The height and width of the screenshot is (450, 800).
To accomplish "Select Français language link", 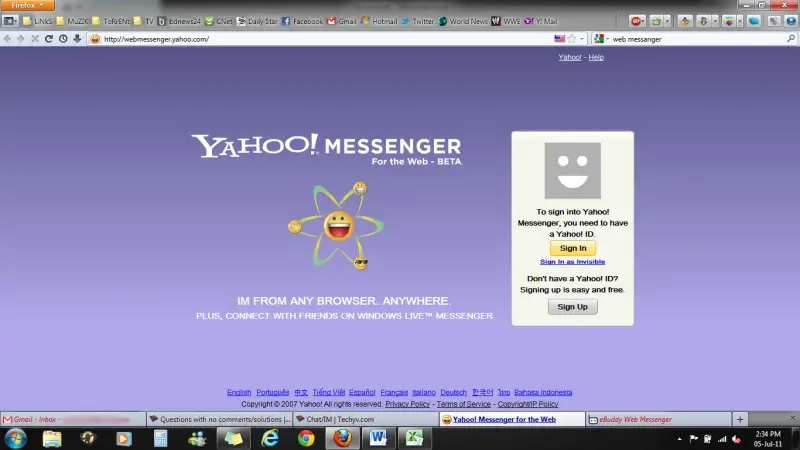I will click(x=394, y=392).
